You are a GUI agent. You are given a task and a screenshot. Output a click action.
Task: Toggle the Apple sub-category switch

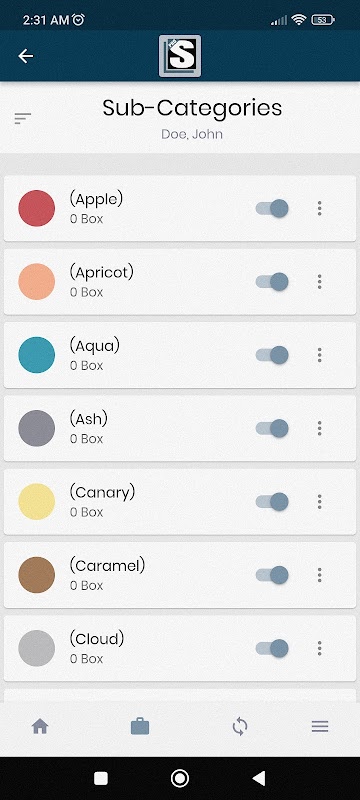point(272,208)
